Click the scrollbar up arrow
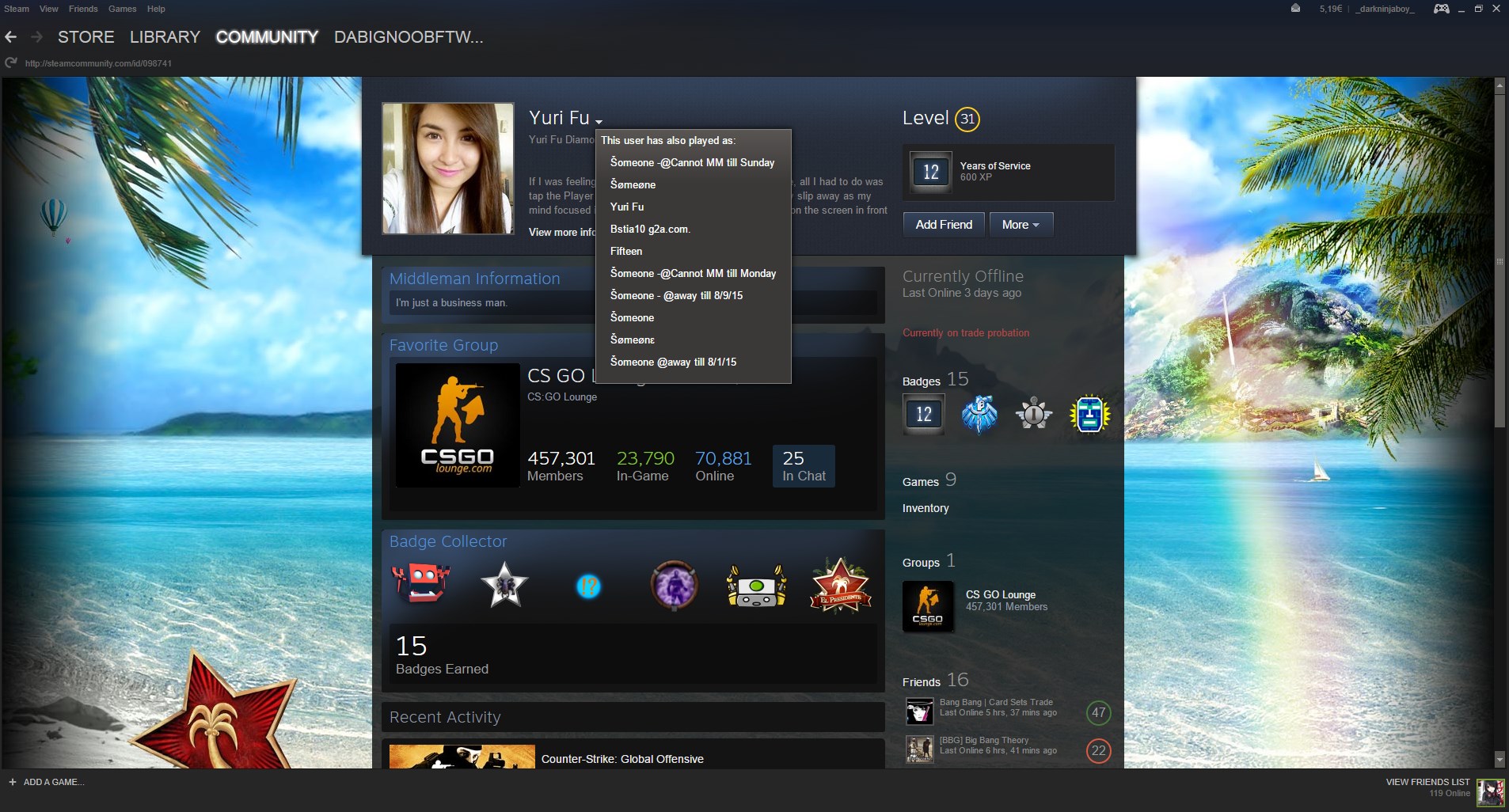The width and height of the screenshot is (1509, 812). pyautogui.click(x=1499, y=84)
